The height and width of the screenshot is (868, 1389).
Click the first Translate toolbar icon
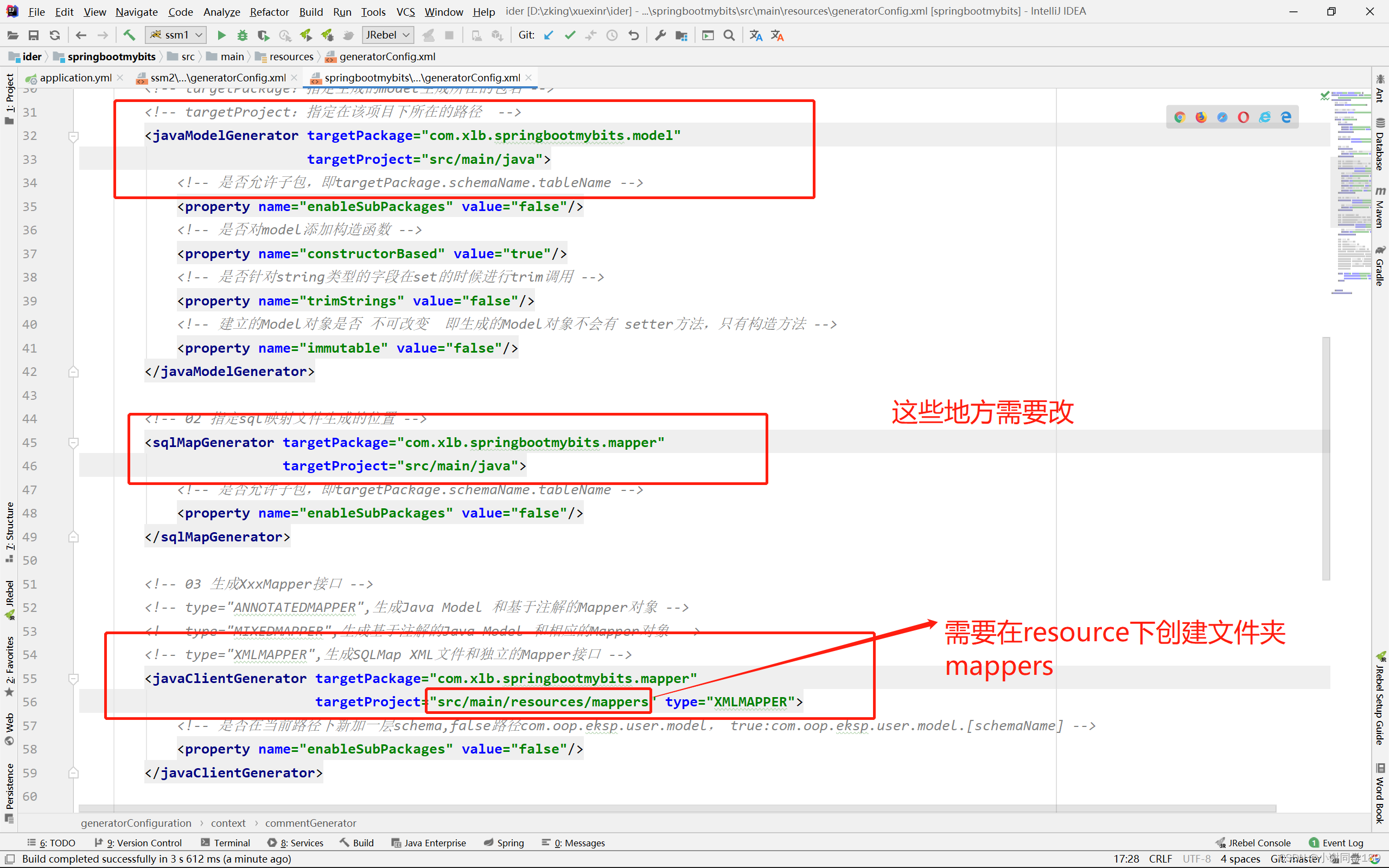click(756, 36)
